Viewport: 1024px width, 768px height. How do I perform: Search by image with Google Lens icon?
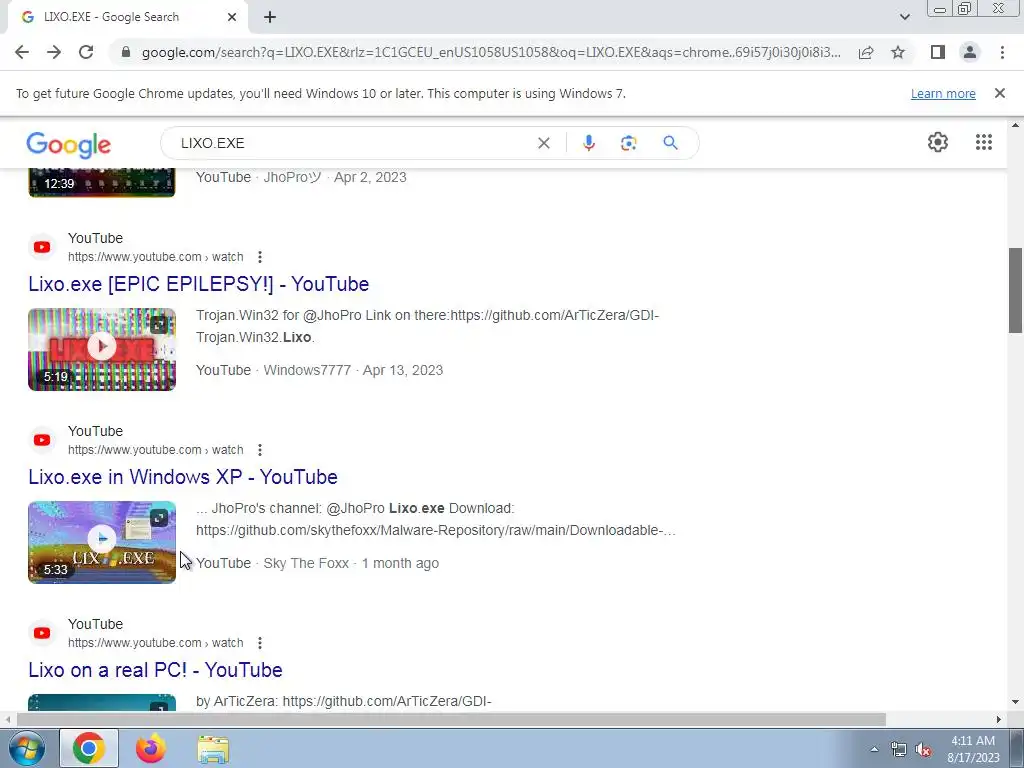click(x=628, y=143)
